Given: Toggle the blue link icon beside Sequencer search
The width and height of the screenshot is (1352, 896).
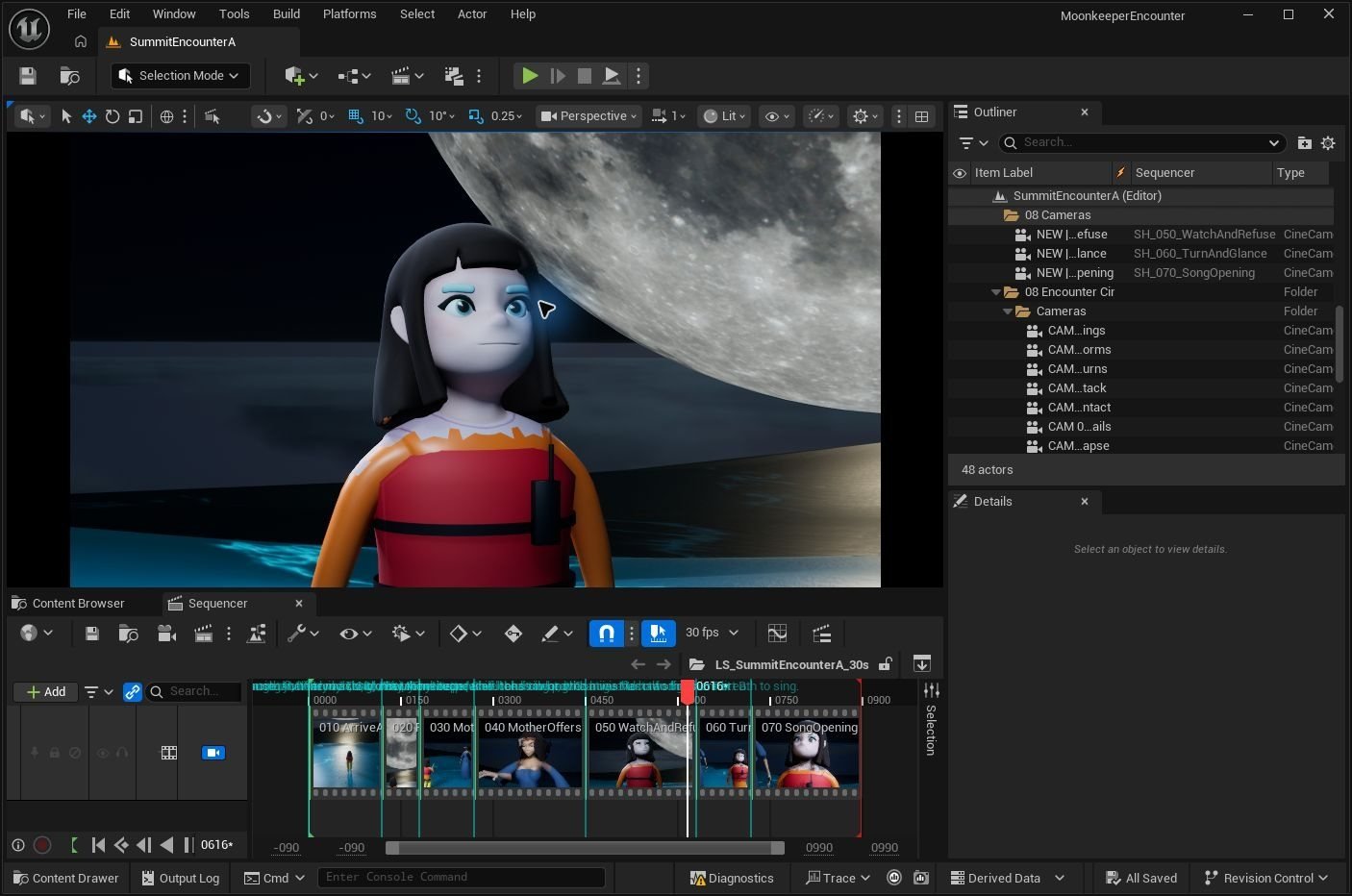Looking at the screenshot, I should [x=133, y=692].
